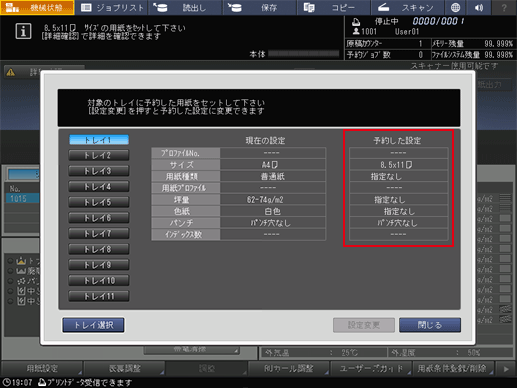Select トレイ4 tray button
Screen dimensions: 517x388
tap(99, 187)
